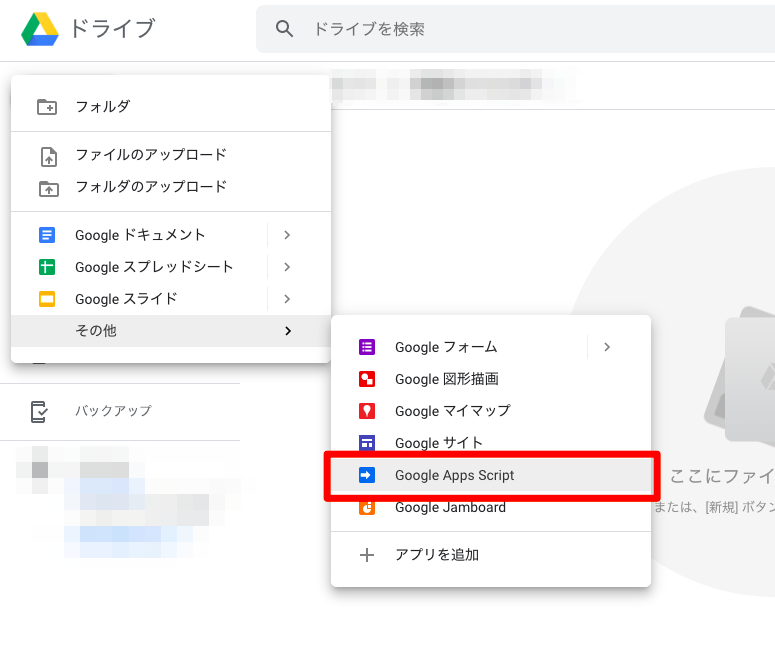Select Google Apps Script
Image resolution: width=775 pixels, height=654 pixels.
coord(491,475)
